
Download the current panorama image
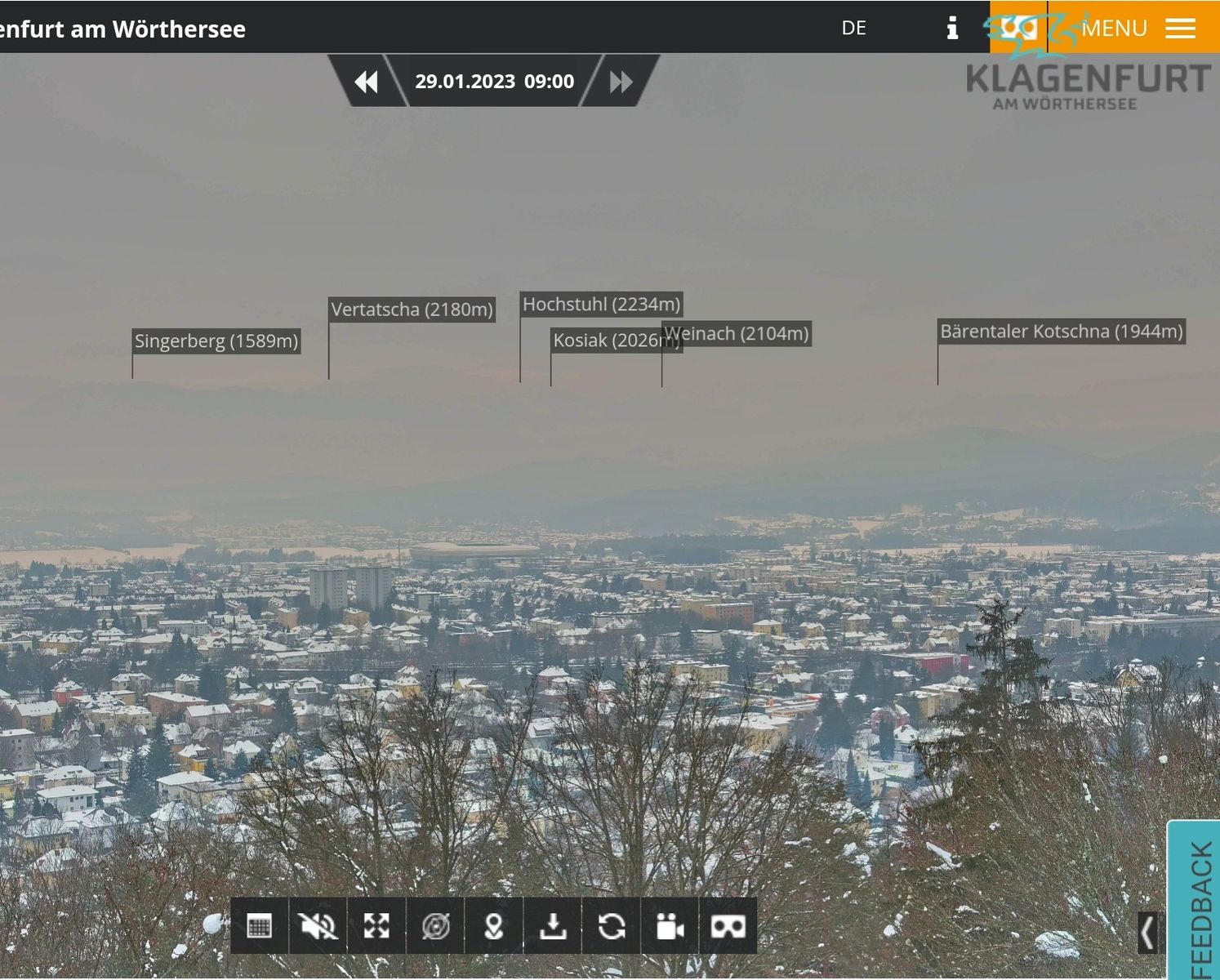tap(553, 926)
